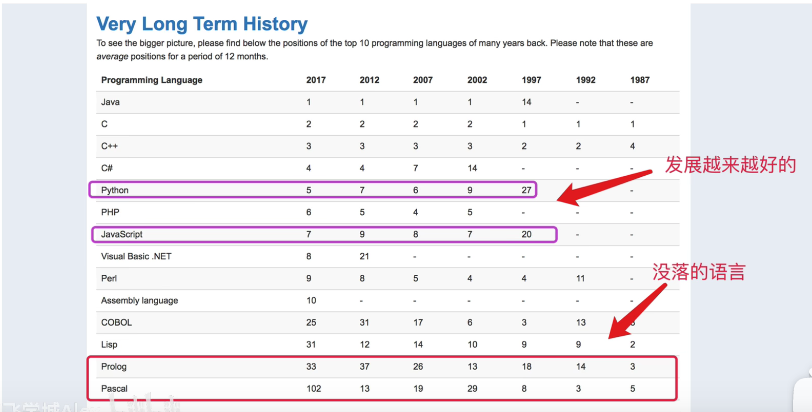The width and height of the screenshot is (812, 412).
Task: Click the Very Long Term History heading
Action: (202, 24)
